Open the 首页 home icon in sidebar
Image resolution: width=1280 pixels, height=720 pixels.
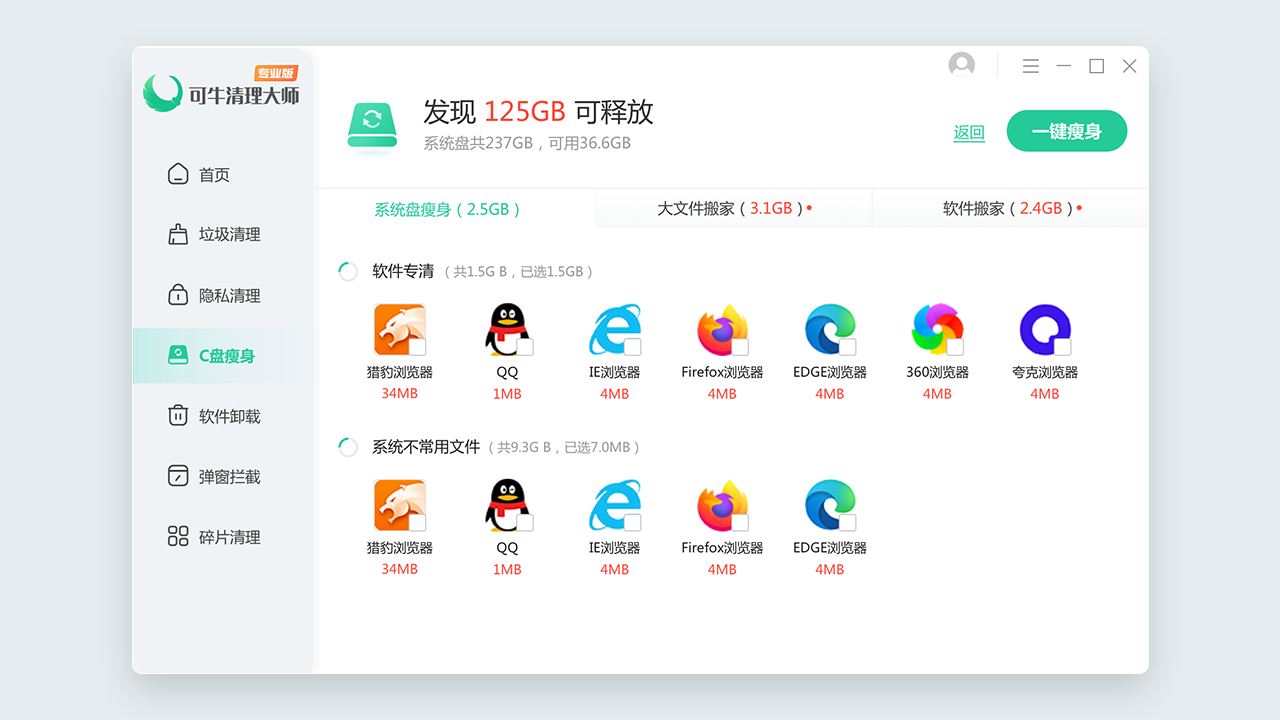point(178,174)
